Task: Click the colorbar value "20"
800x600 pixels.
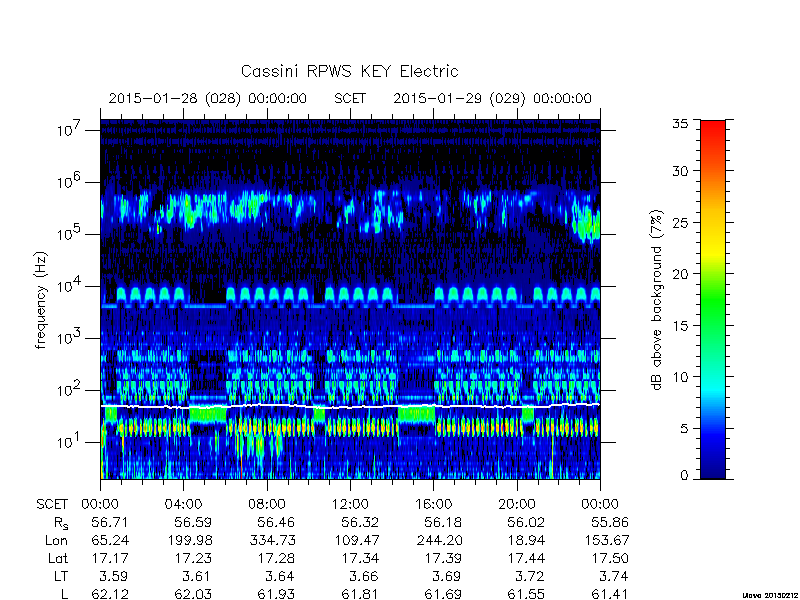Action: pyautogui.click(x=680, y=274)
